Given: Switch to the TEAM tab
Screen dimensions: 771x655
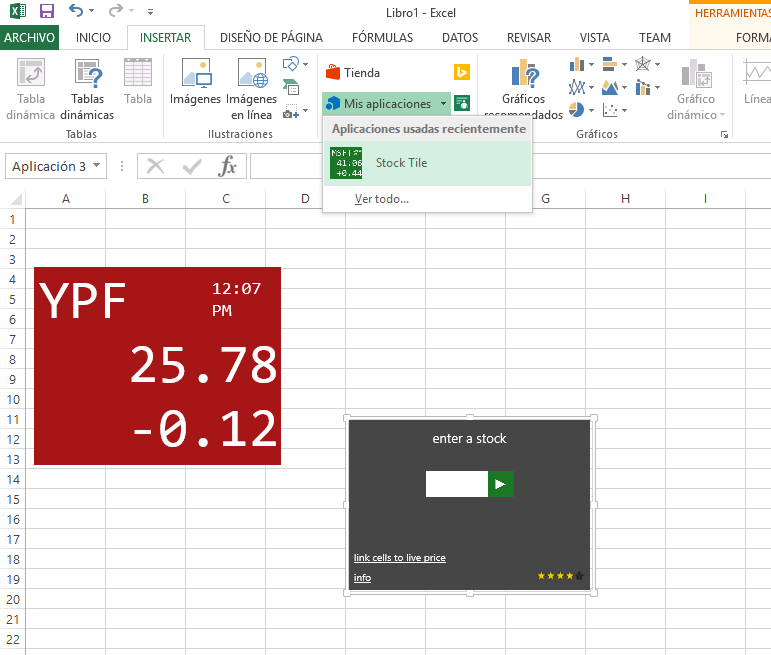Looking at the screenshot, I should point(654,37).
